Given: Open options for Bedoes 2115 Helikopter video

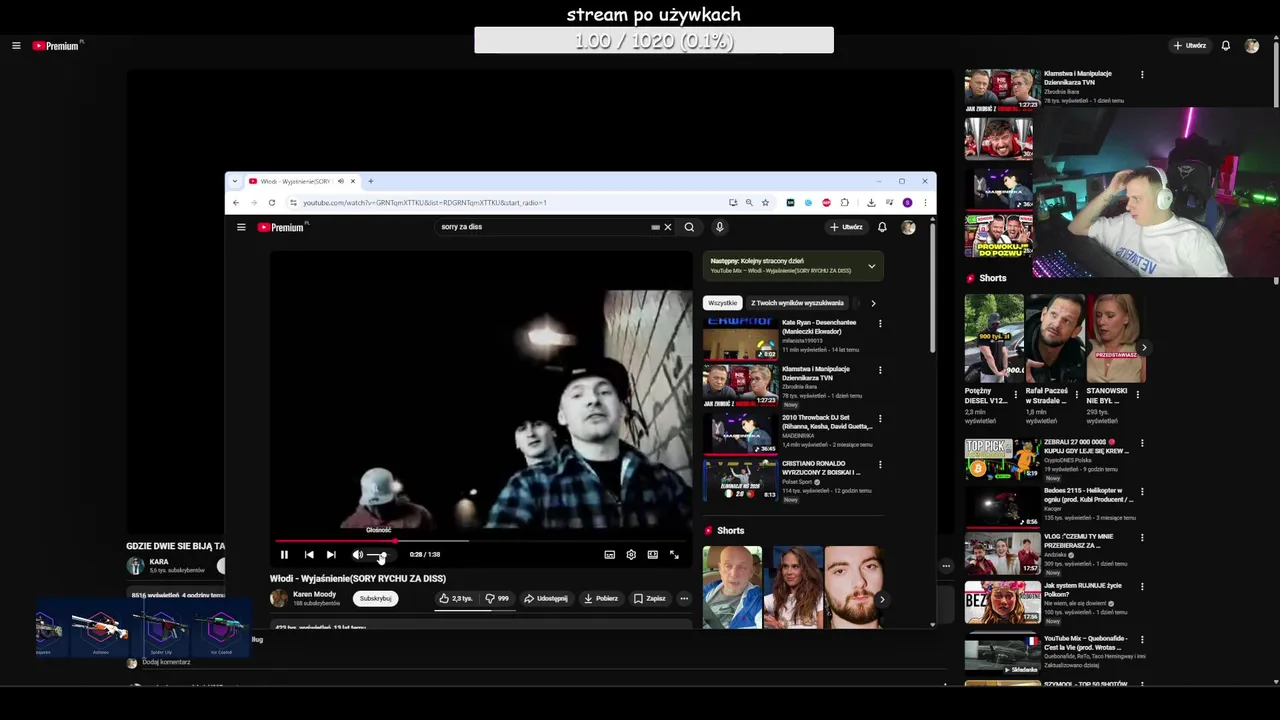Looking at the screenshot, I should pyautogui.click(x=1142, y=491).
